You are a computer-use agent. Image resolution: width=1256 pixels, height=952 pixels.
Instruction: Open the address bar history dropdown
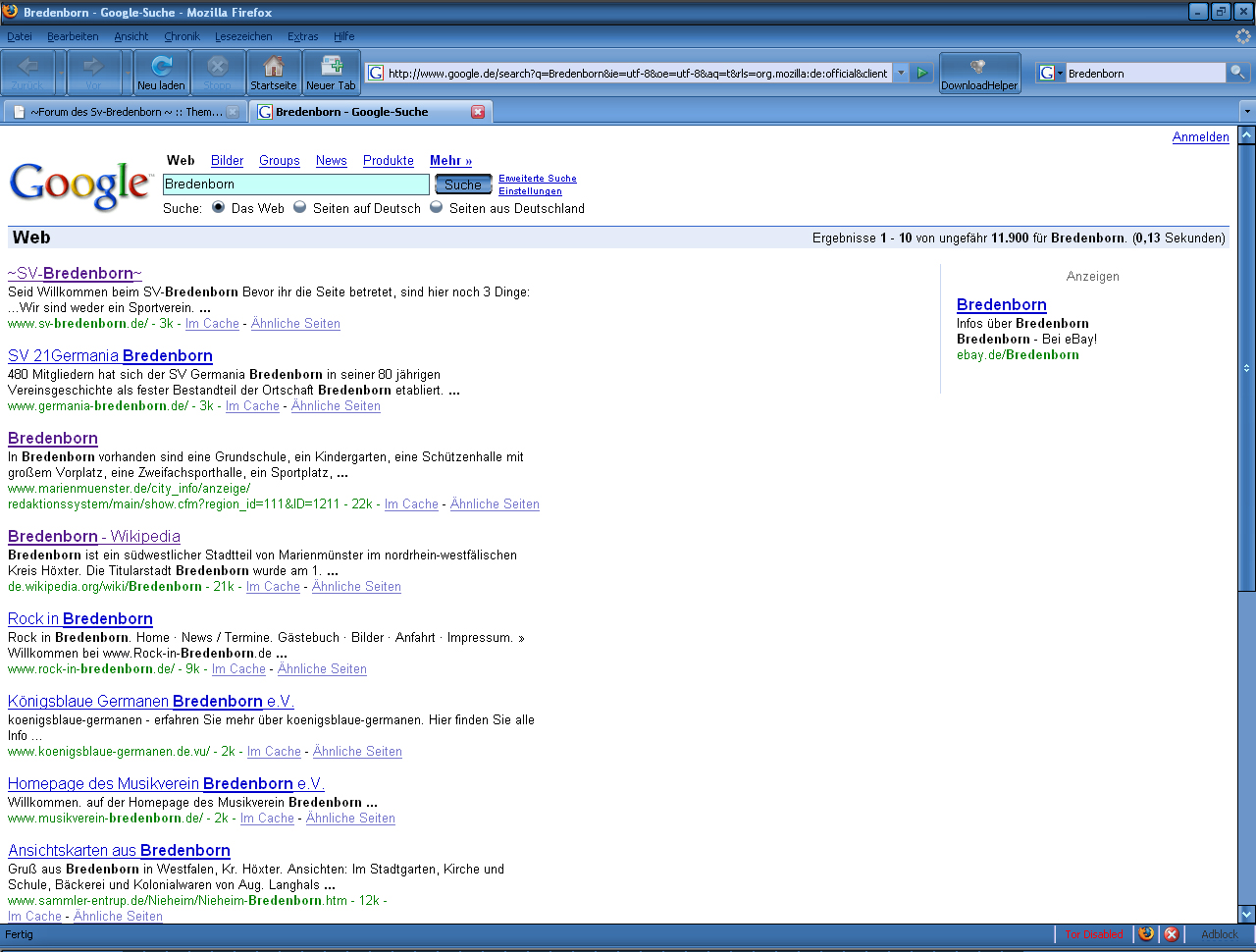(901, 73)
